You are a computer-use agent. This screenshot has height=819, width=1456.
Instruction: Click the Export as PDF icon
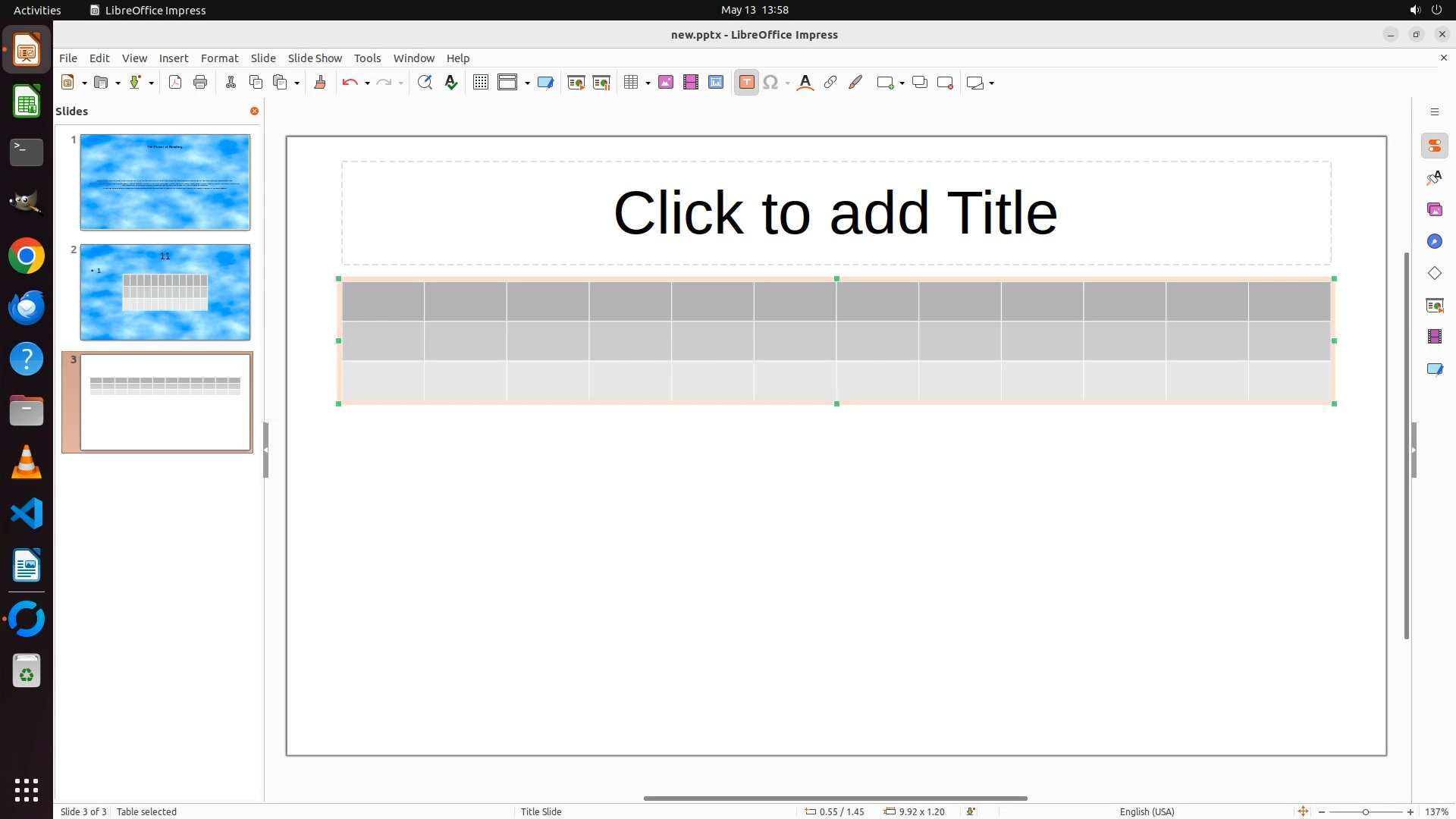pyautogui.click(x=175, y=83)
